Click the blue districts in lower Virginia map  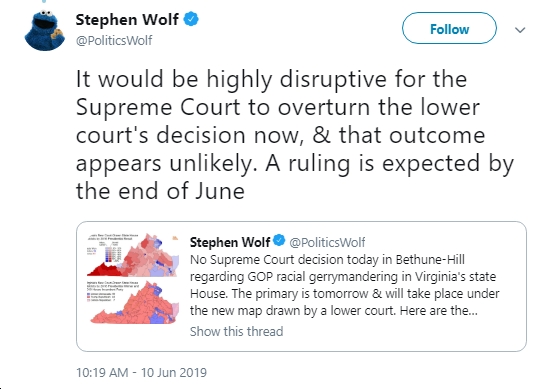tap(157, 317)
